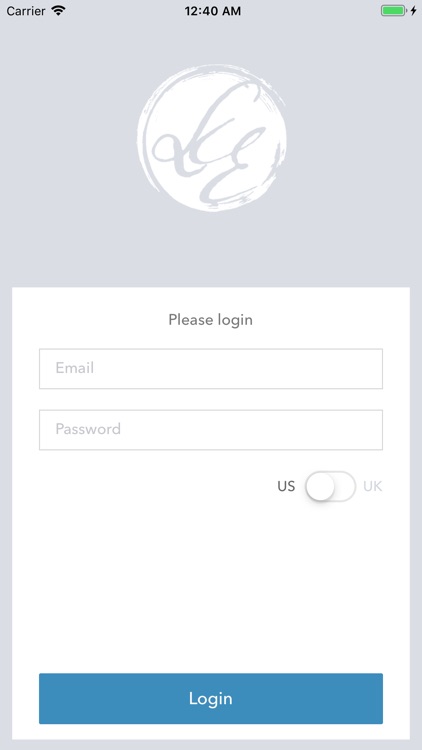Screen dimensions: 422x750
Task: Flip the white switch knob toward UK
Action: coord(320,486)
